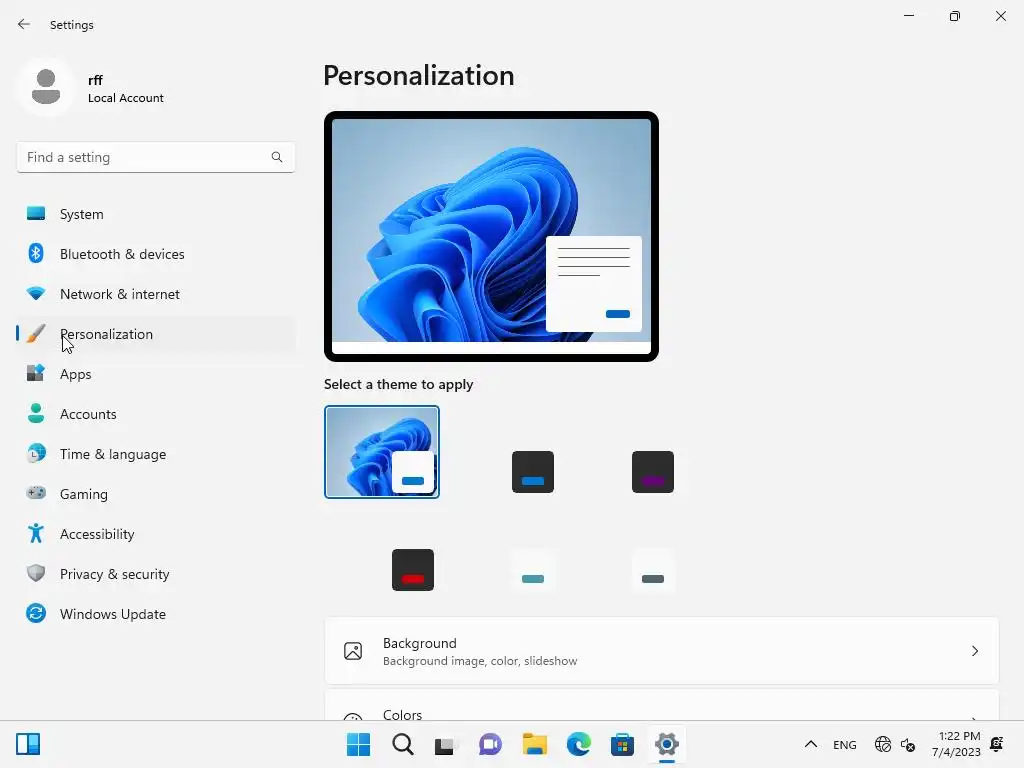Click the user avatar icon for rff

click(x=46, y=87)
